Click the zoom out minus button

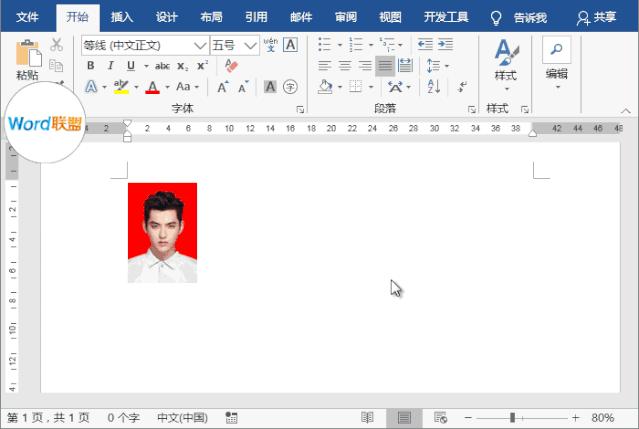[x=468, y=418]
